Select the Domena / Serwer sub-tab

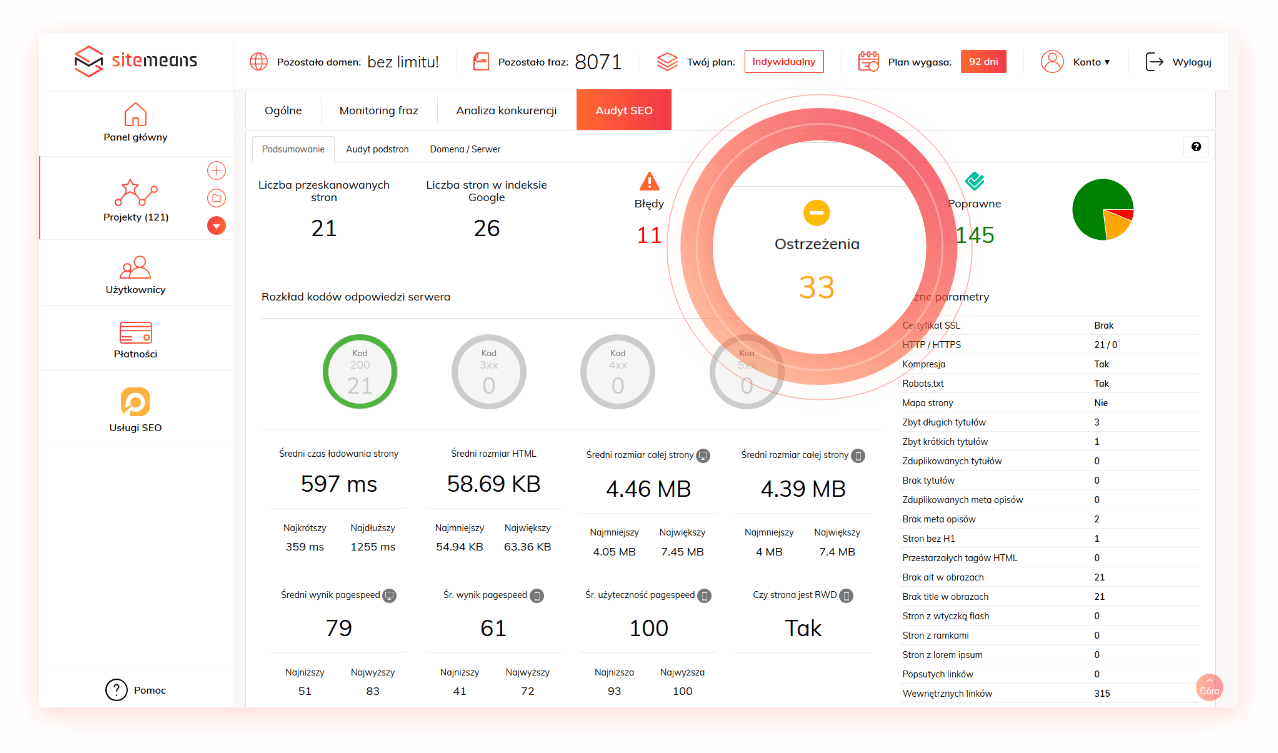coord(465,149)
